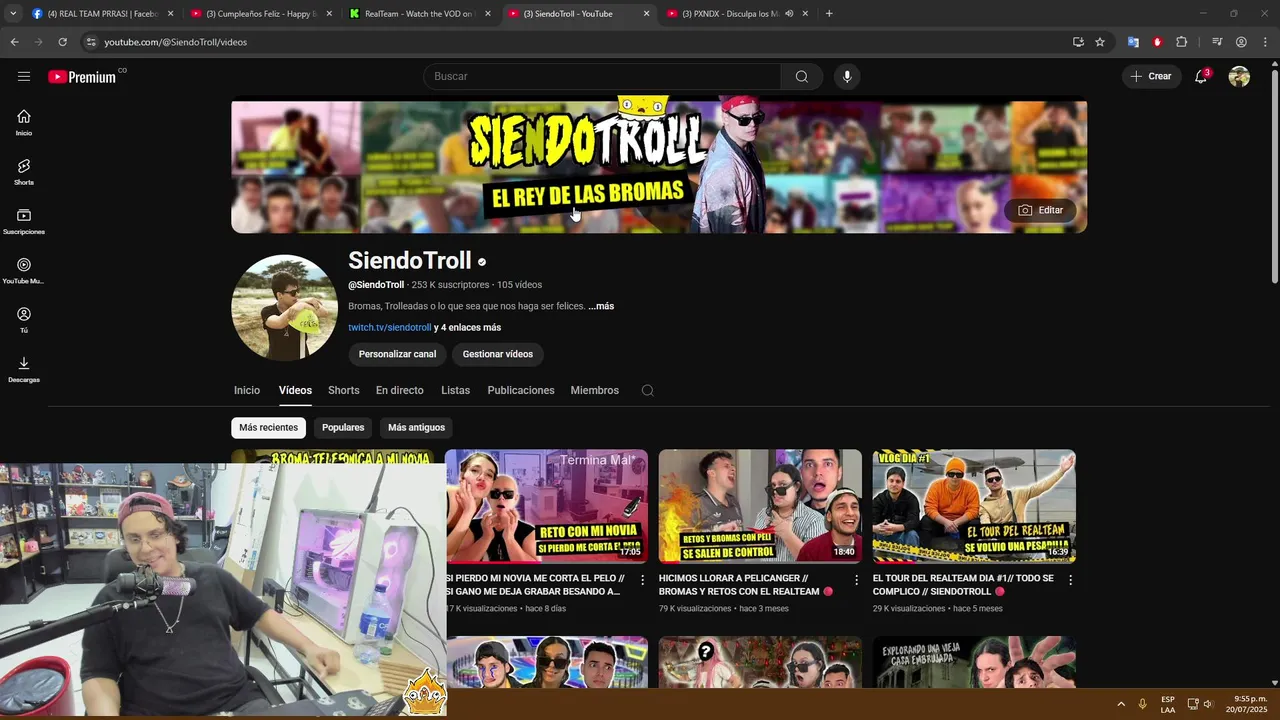Open options for SI PIERDO MI NOVIA video
This screenshot has width=1280, height=720.
tap(642, 580)
